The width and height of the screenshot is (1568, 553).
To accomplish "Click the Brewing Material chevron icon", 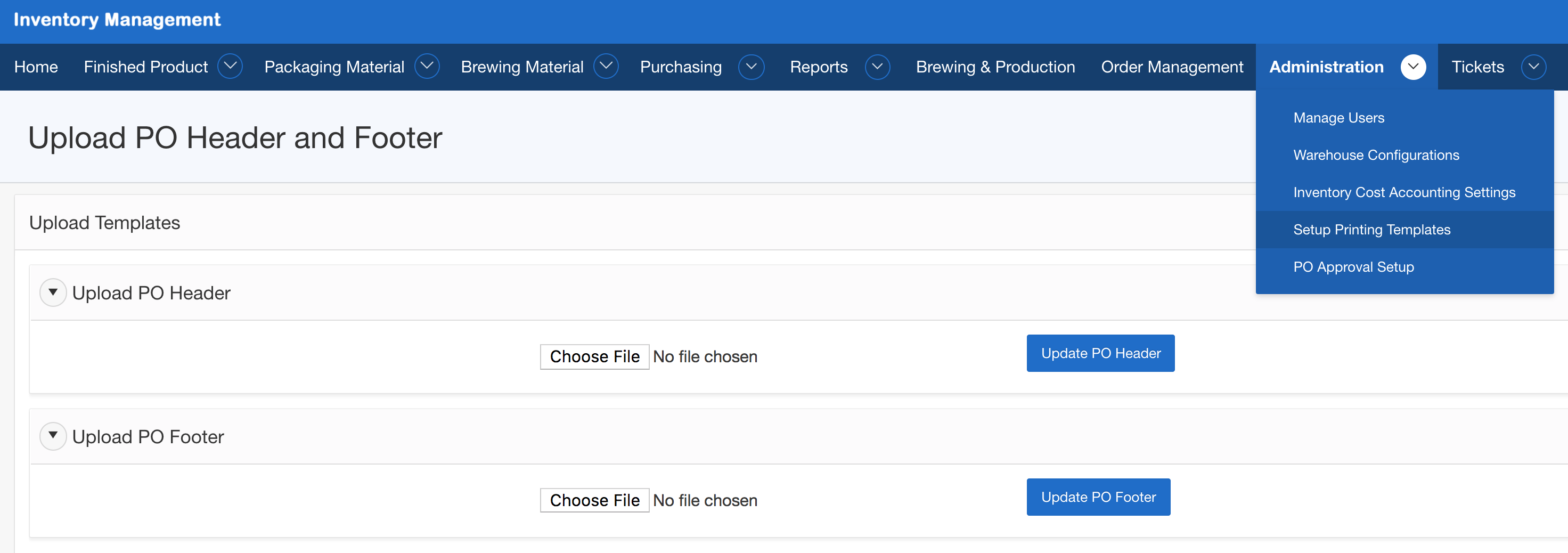I will pos(606,67).
